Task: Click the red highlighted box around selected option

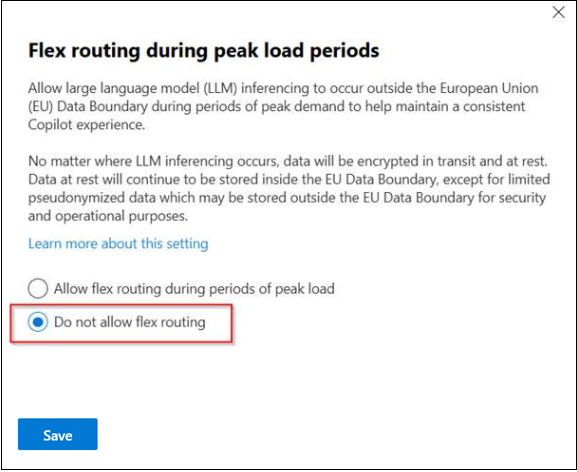Action: tap(121, 323)
